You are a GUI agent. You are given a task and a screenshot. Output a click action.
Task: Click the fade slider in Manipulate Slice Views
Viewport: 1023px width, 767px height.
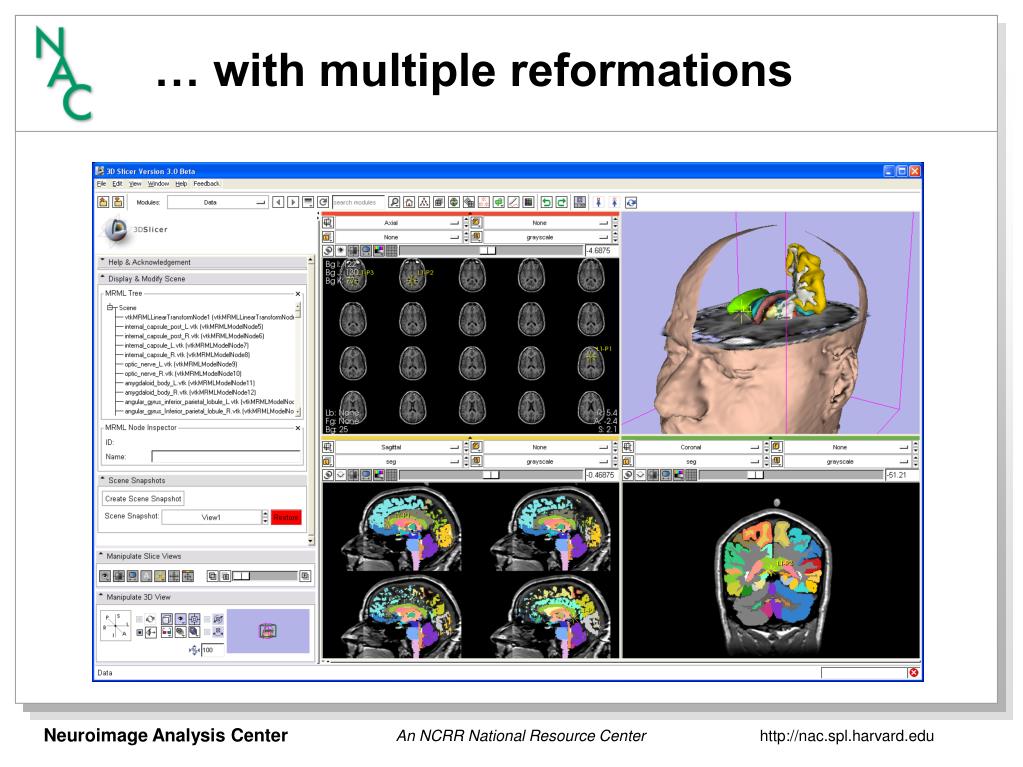click(265, 576)
